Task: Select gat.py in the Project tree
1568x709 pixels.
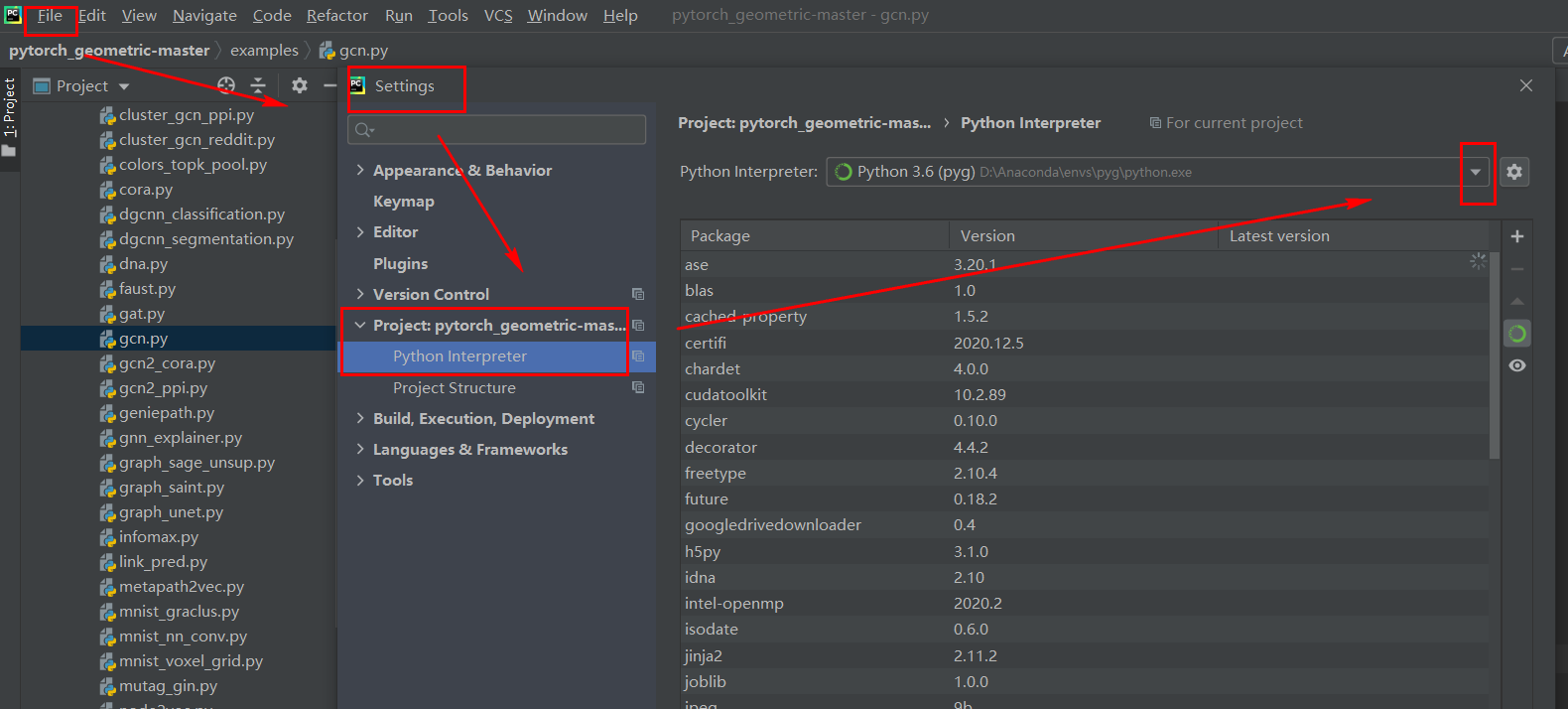Action: (x=142, y=314)
